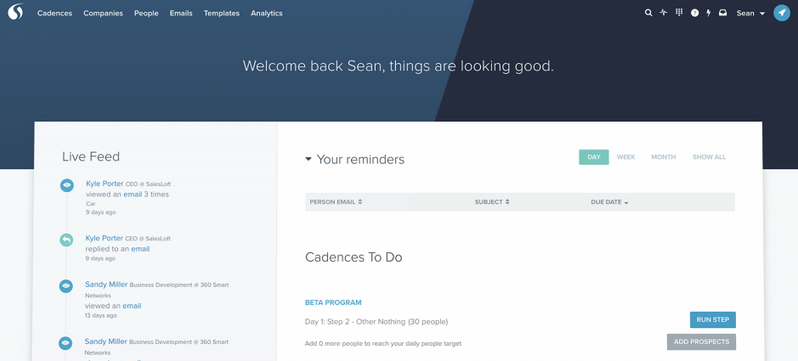The width and height of the screenshot is (798, 361).
Task: Open the Emails menu
Action: coord(181,13)
